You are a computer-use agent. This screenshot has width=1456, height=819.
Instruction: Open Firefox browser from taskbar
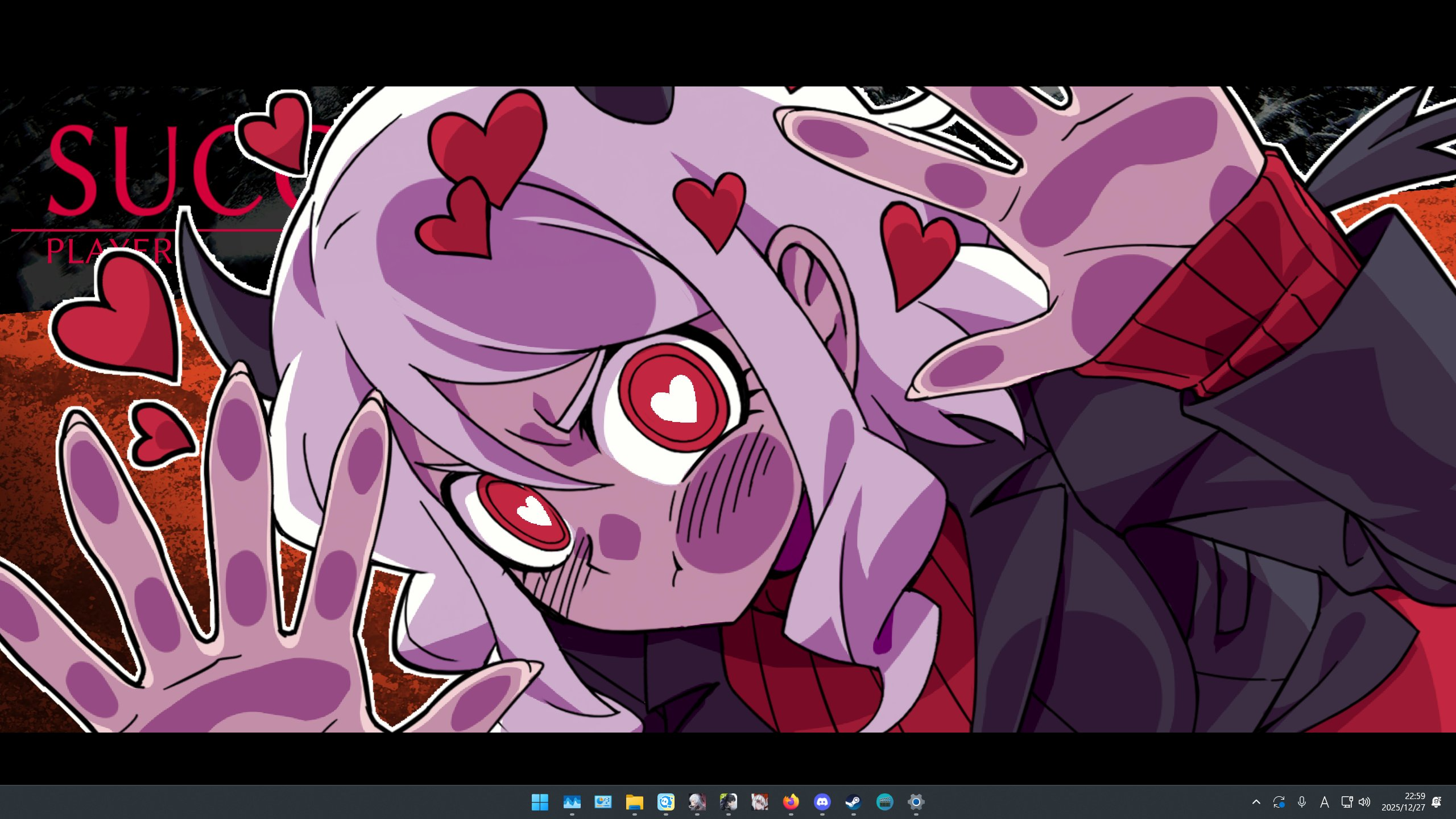pyautogui.click(x=791, y=802)
